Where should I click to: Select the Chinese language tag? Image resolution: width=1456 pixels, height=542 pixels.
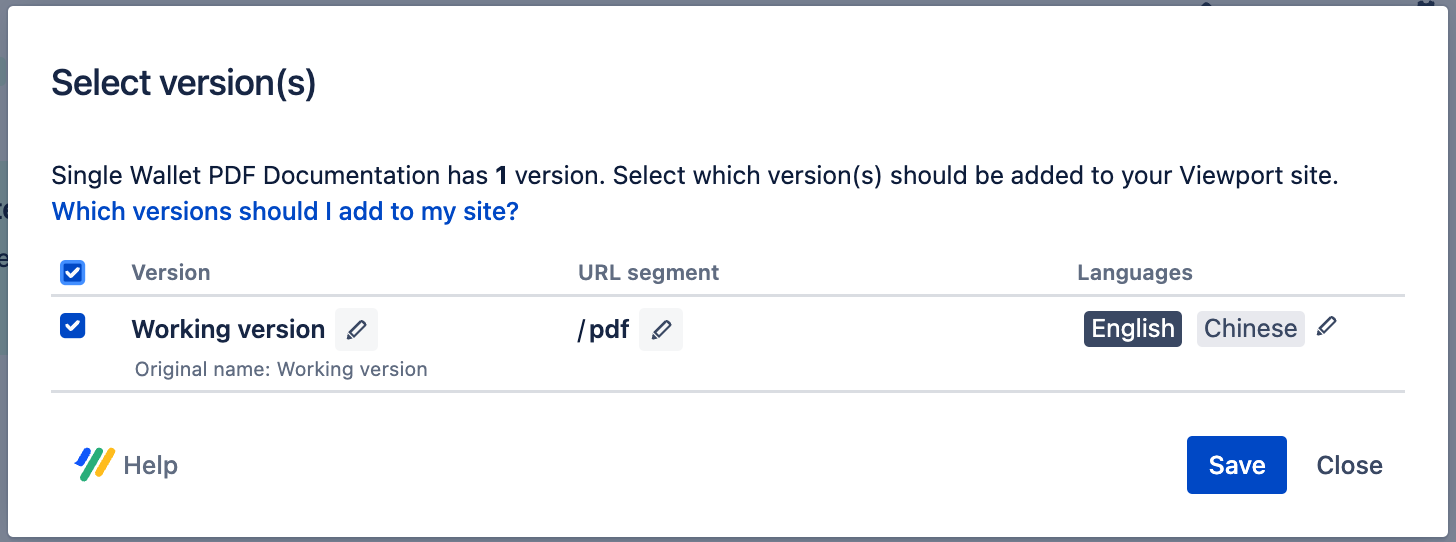click(1250, 329)
